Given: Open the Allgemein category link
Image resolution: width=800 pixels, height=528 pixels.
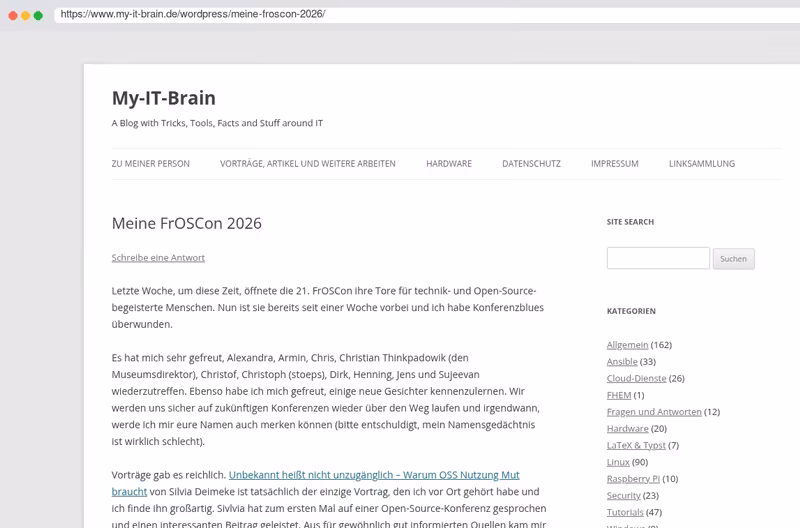Looking at the screenshot, I should click(628, 345).
